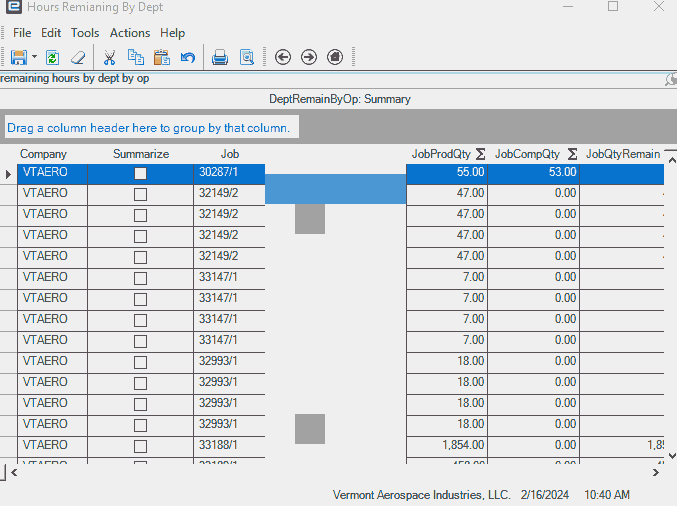Click the Refresh icon

[x=53, y=57]
